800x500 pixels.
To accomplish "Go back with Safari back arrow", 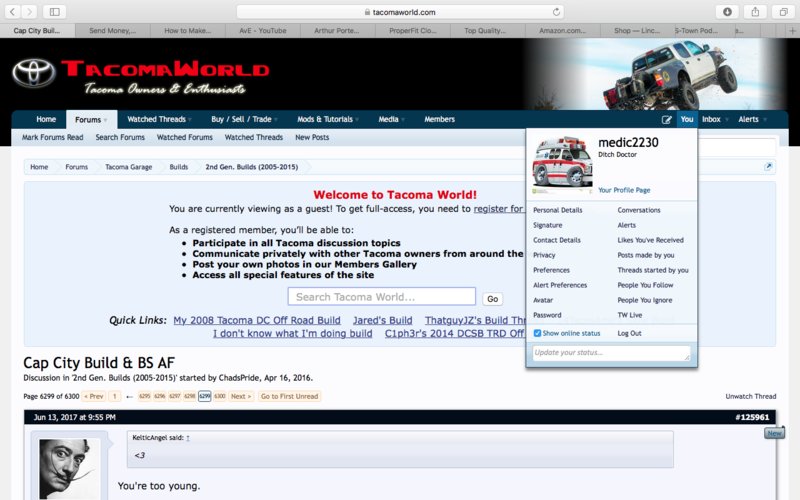I will tap(12, 12).
